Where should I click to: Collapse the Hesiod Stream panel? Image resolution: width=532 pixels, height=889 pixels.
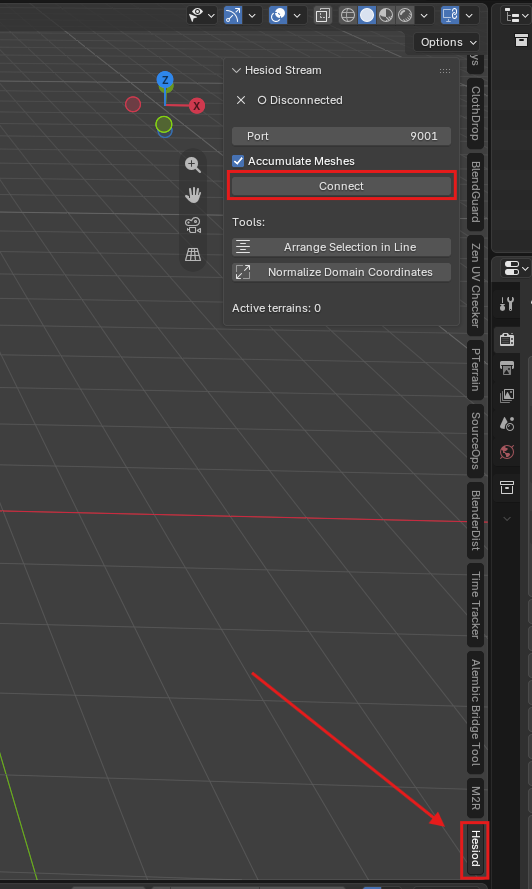[237, 70]
